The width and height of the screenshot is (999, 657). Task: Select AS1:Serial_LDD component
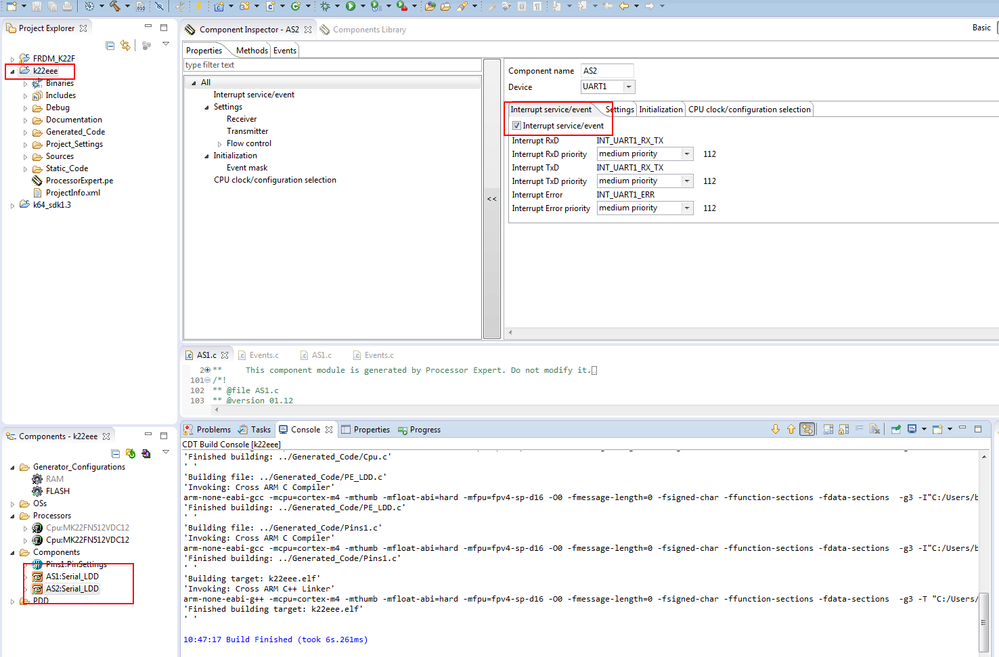click(72, 576)
